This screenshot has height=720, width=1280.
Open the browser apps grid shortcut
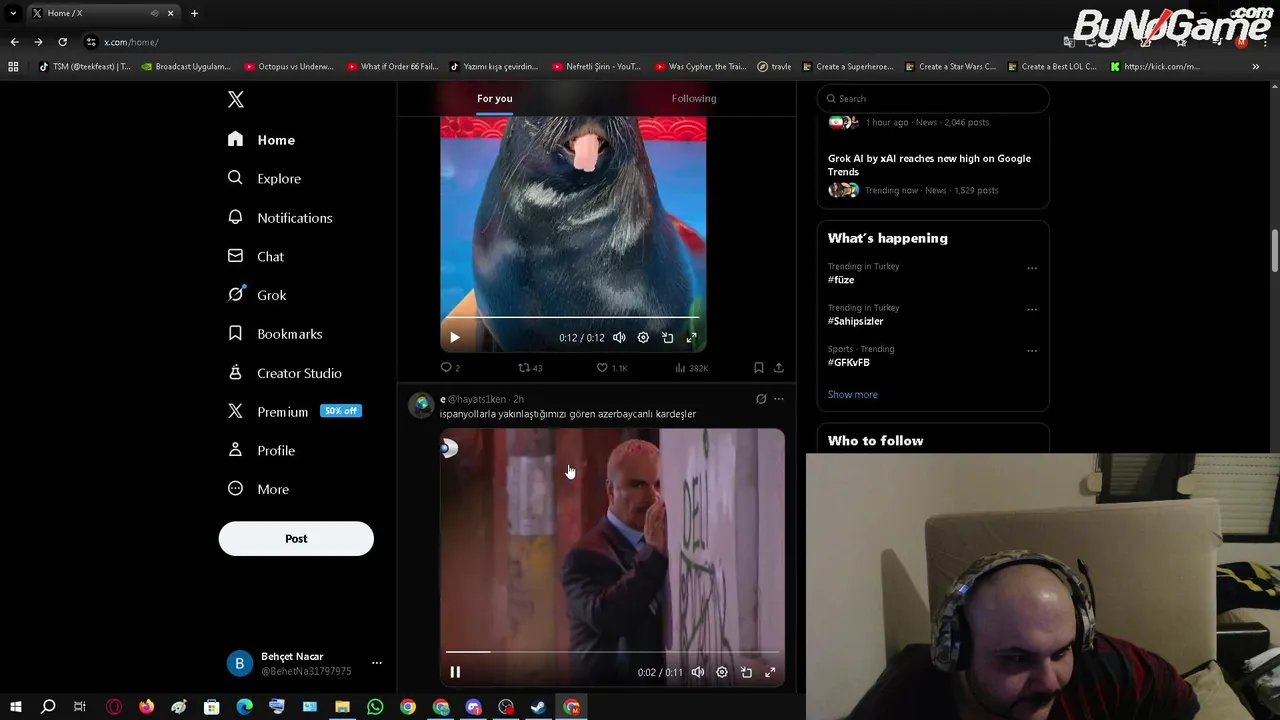click(13, 67)
